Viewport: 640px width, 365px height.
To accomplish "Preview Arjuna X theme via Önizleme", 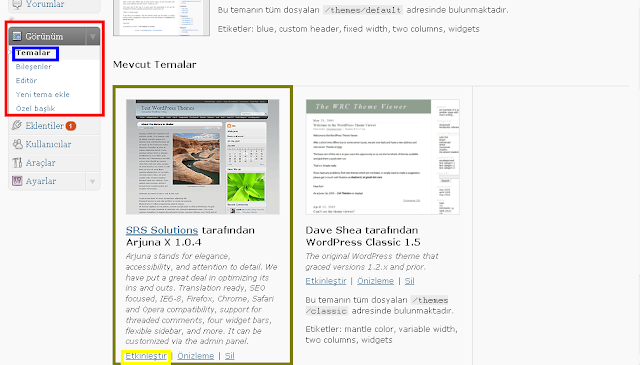I will pyautogui.click(x=196, y=356).
